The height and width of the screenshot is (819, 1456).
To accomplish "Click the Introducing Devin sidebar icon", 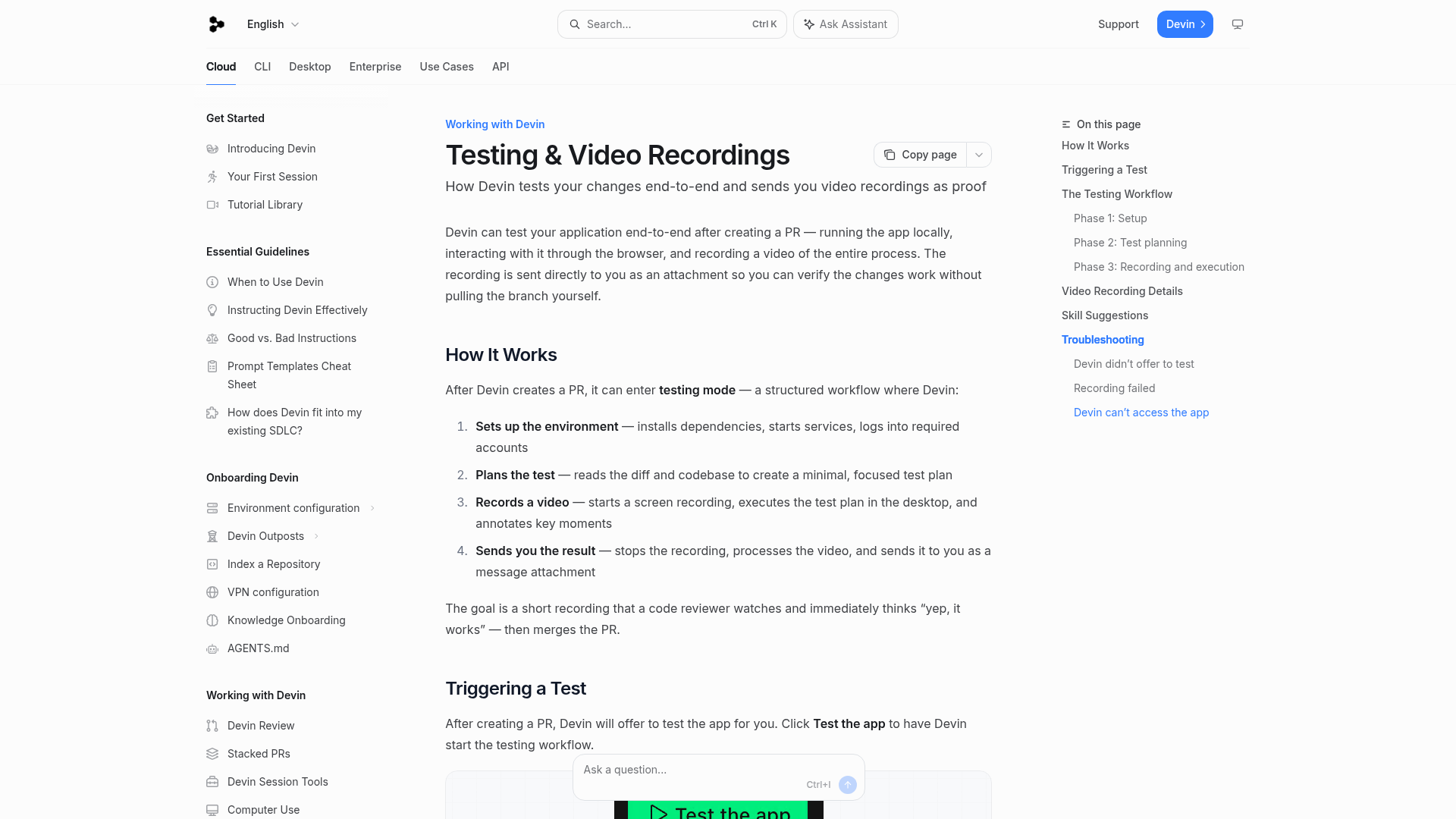I will [212, 149].
